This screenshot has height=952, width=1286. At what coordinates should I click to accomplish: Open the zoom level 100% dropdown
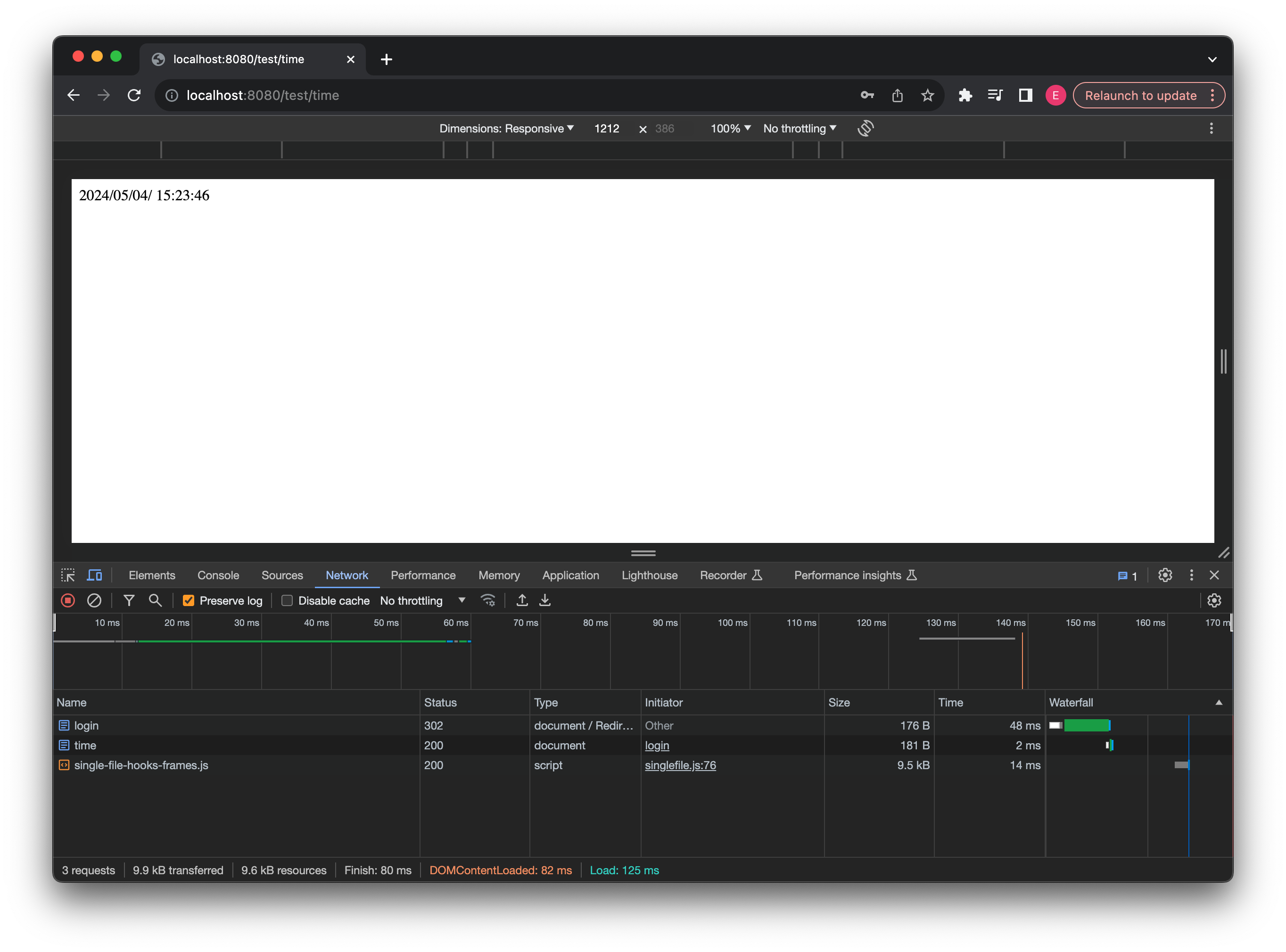point(730,129)
